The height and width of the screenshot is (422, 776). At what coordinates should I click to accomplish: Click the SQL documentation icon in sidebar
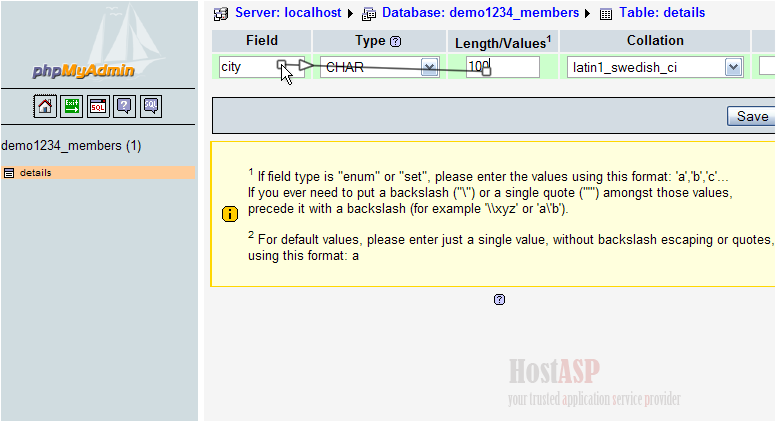coord(150,105)
